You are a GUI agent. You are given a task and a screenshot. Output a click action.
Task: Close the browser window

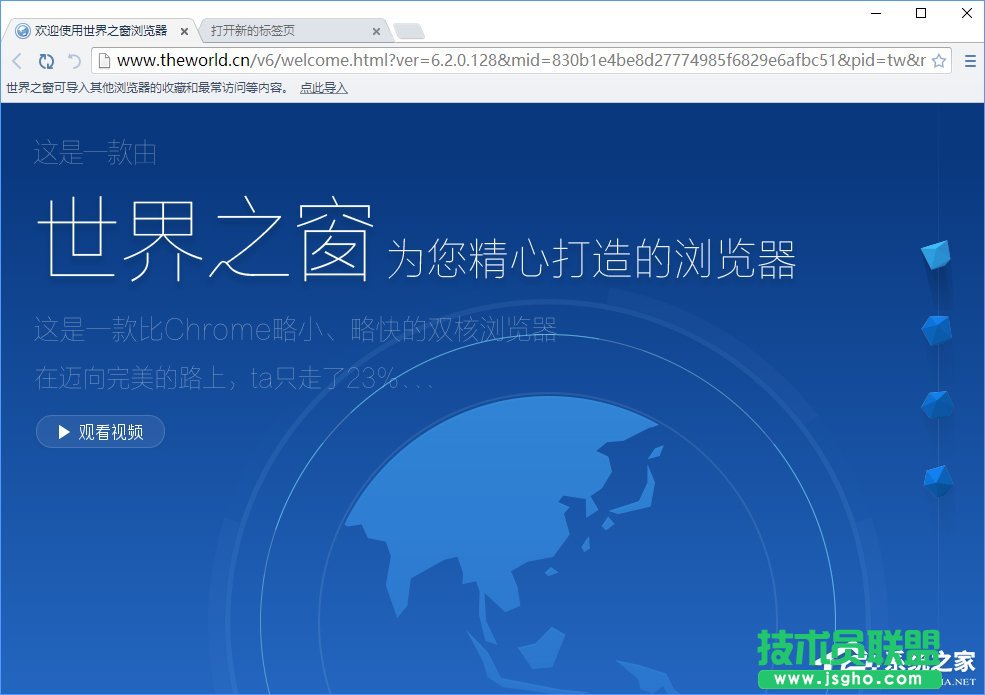(x=967, y=13)
